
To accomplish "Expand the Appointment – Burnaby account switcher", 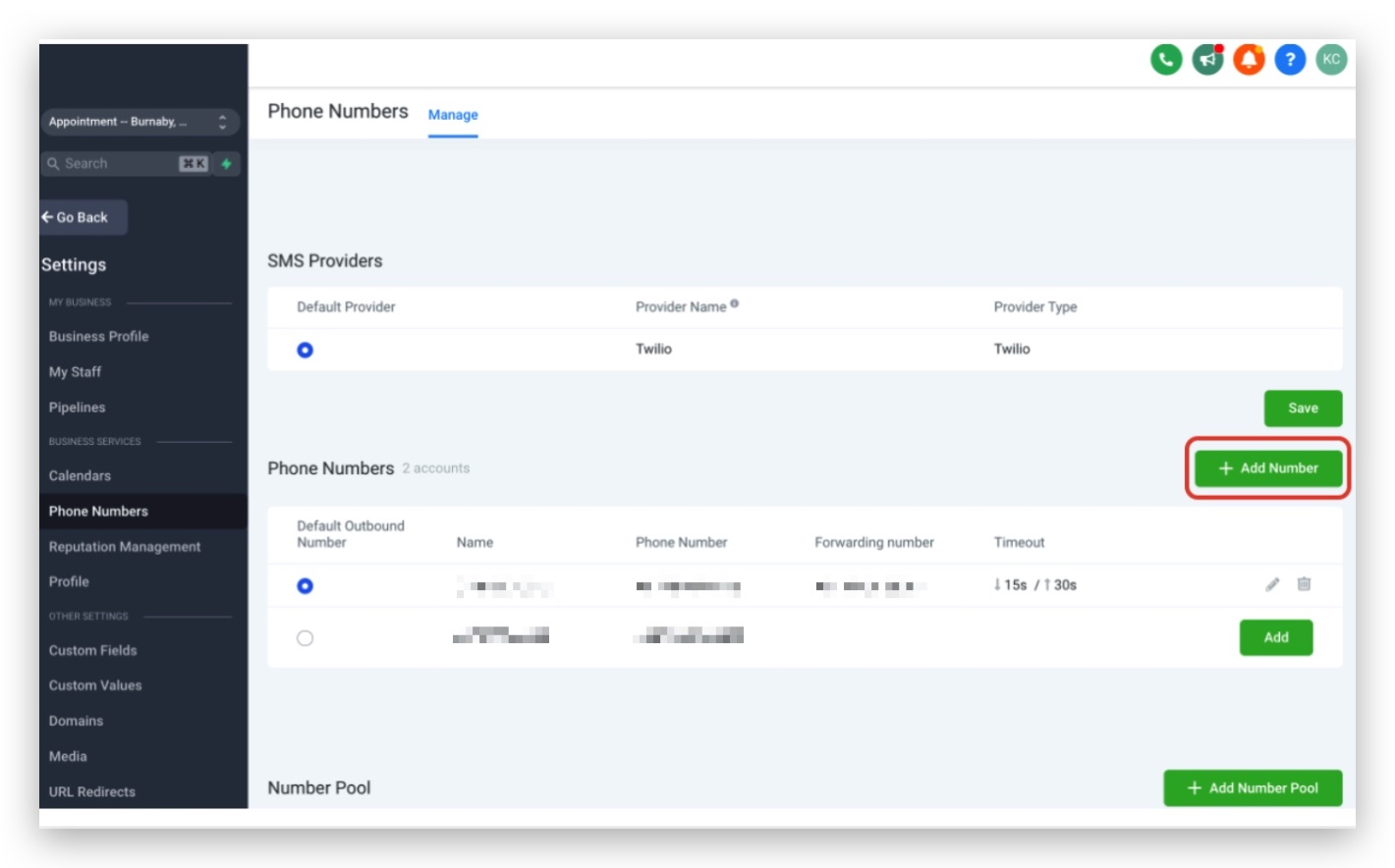I will [x=140, y=122].
